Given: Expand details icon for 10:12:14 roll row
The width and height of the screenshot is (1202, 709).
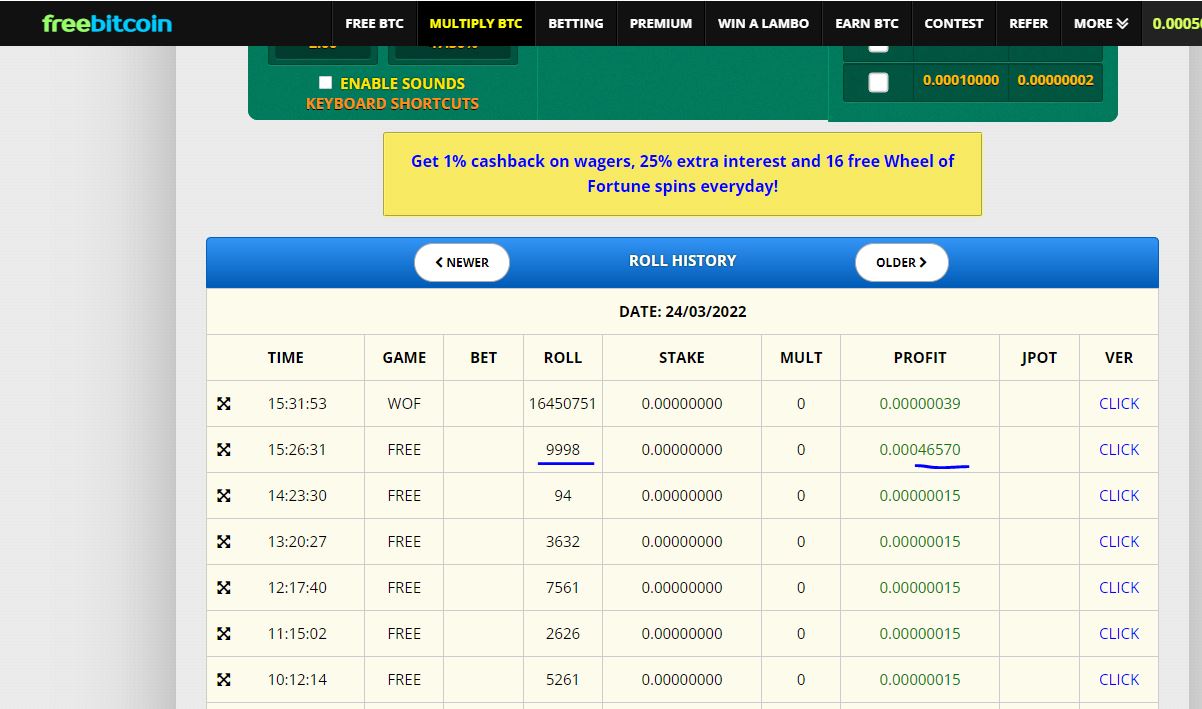Looking at the screenshot, I should pyautogui.click(x=224, y=680).
